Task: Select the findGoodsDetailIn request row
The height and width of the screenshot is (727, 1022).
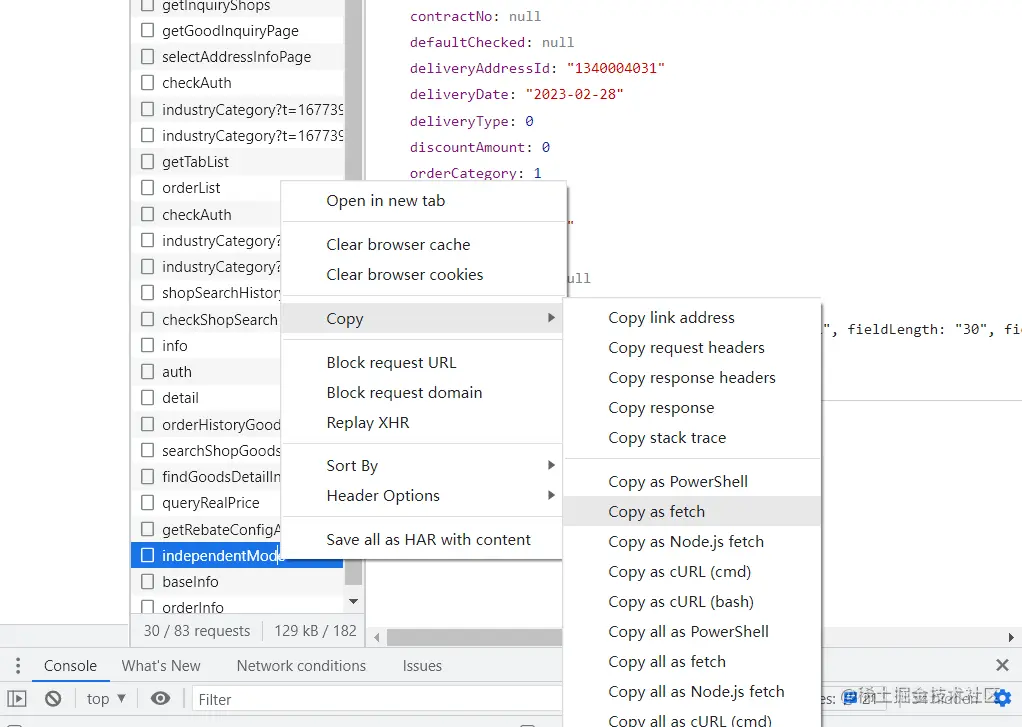Action: [x=206, y=477]
